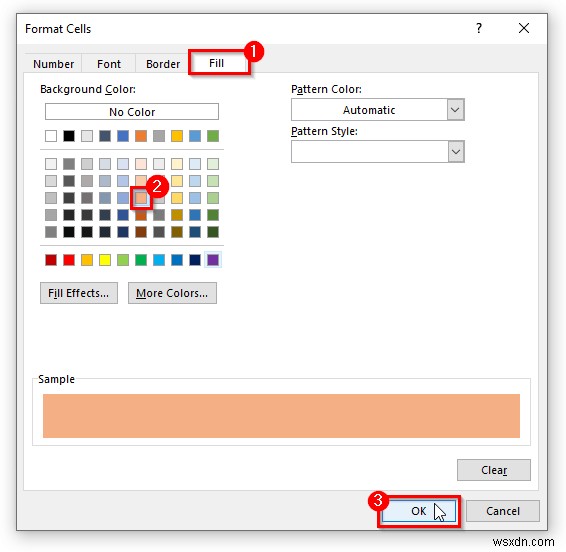Pick gold swatch in top theme row

[177, 136]
